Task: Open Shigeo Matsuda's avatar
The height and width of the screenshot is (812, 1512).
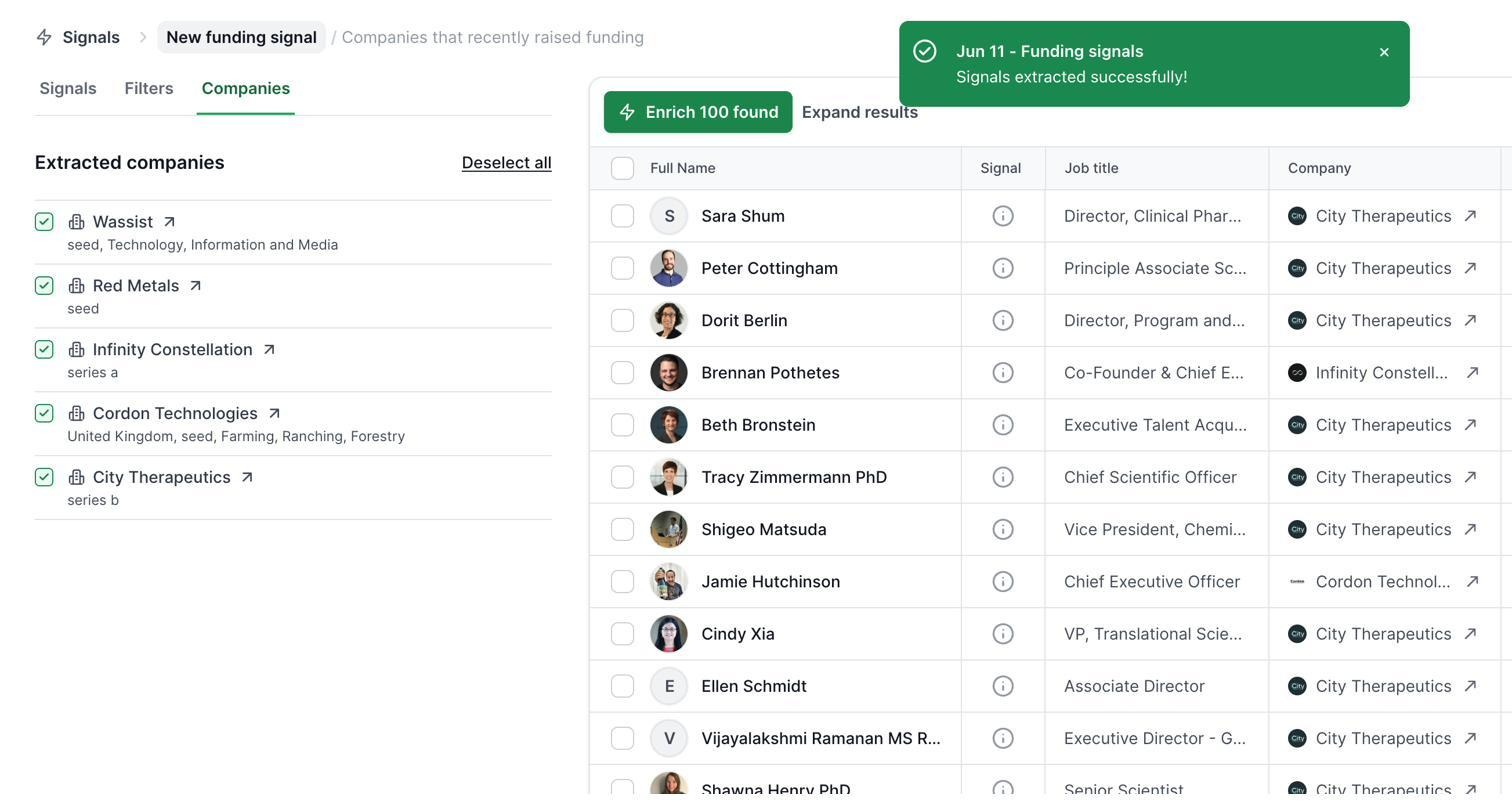Action: [x=669, y=530]
